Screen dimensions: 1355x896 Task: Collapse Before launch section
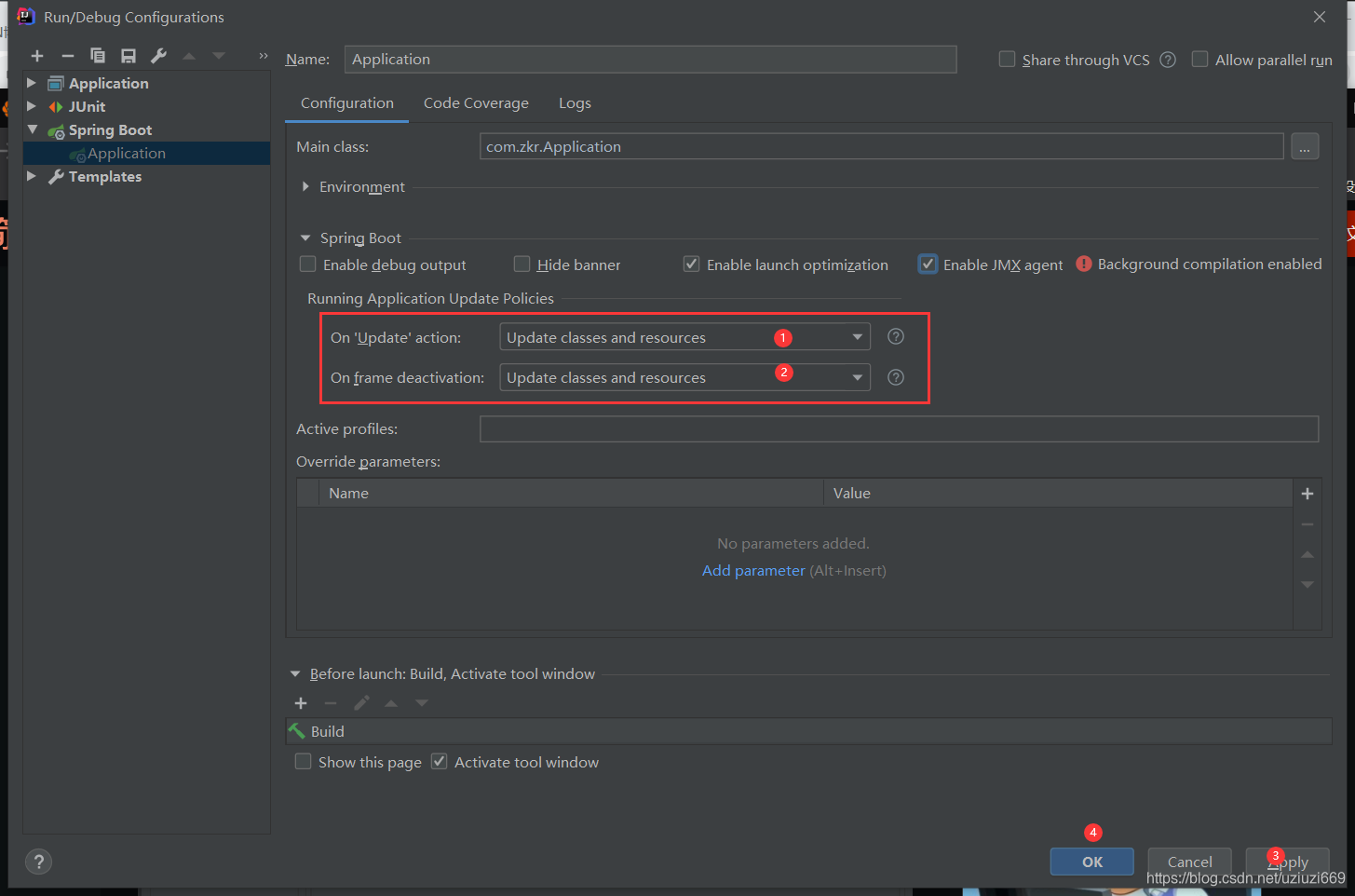click(x=295, y=673)
